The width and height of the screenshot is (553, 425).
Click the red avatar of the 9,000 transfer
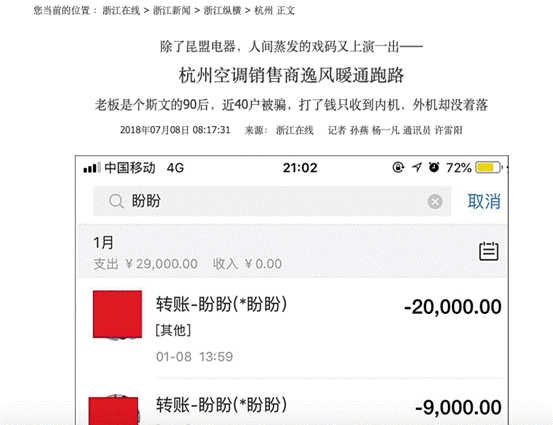coord(113,411)
